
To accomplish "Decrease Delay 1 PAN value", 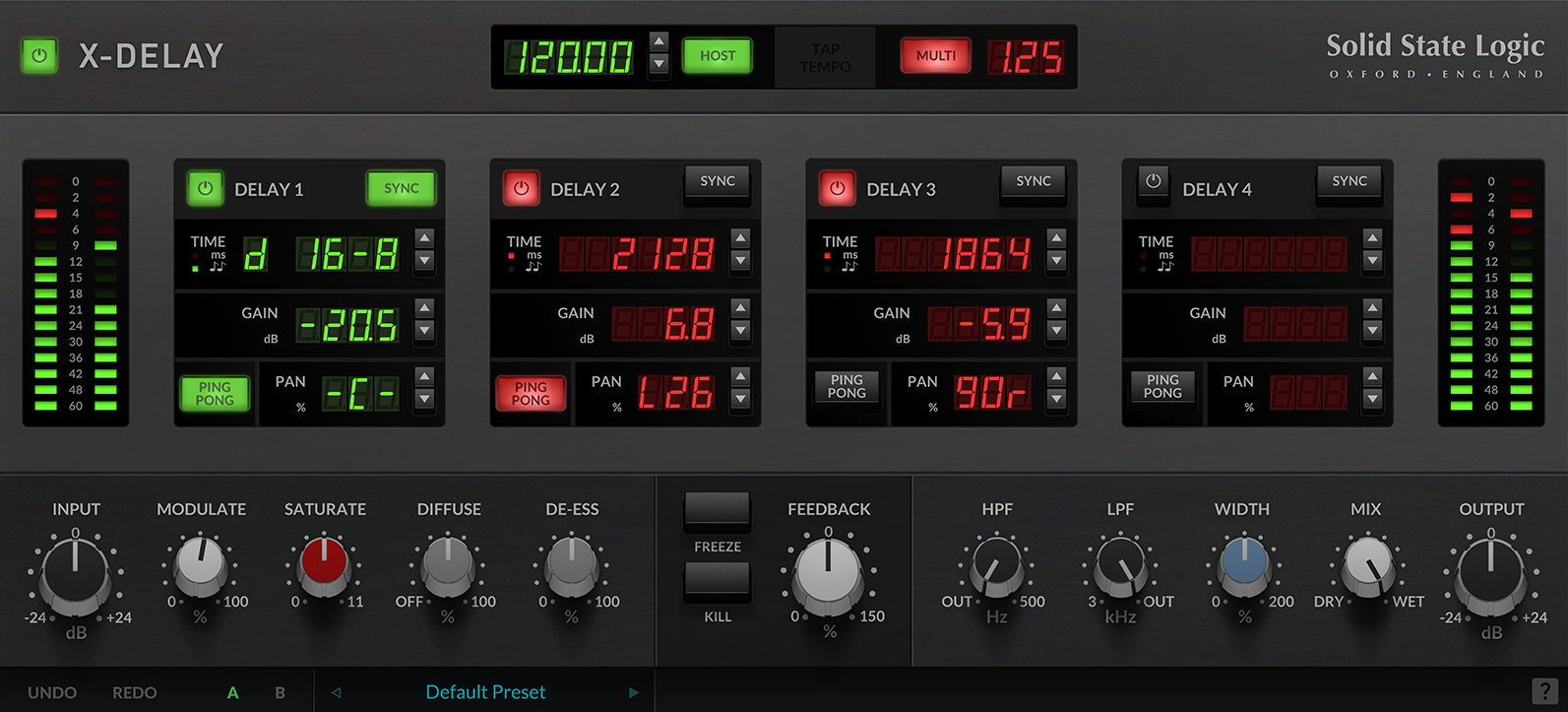I will coord(424,399).
